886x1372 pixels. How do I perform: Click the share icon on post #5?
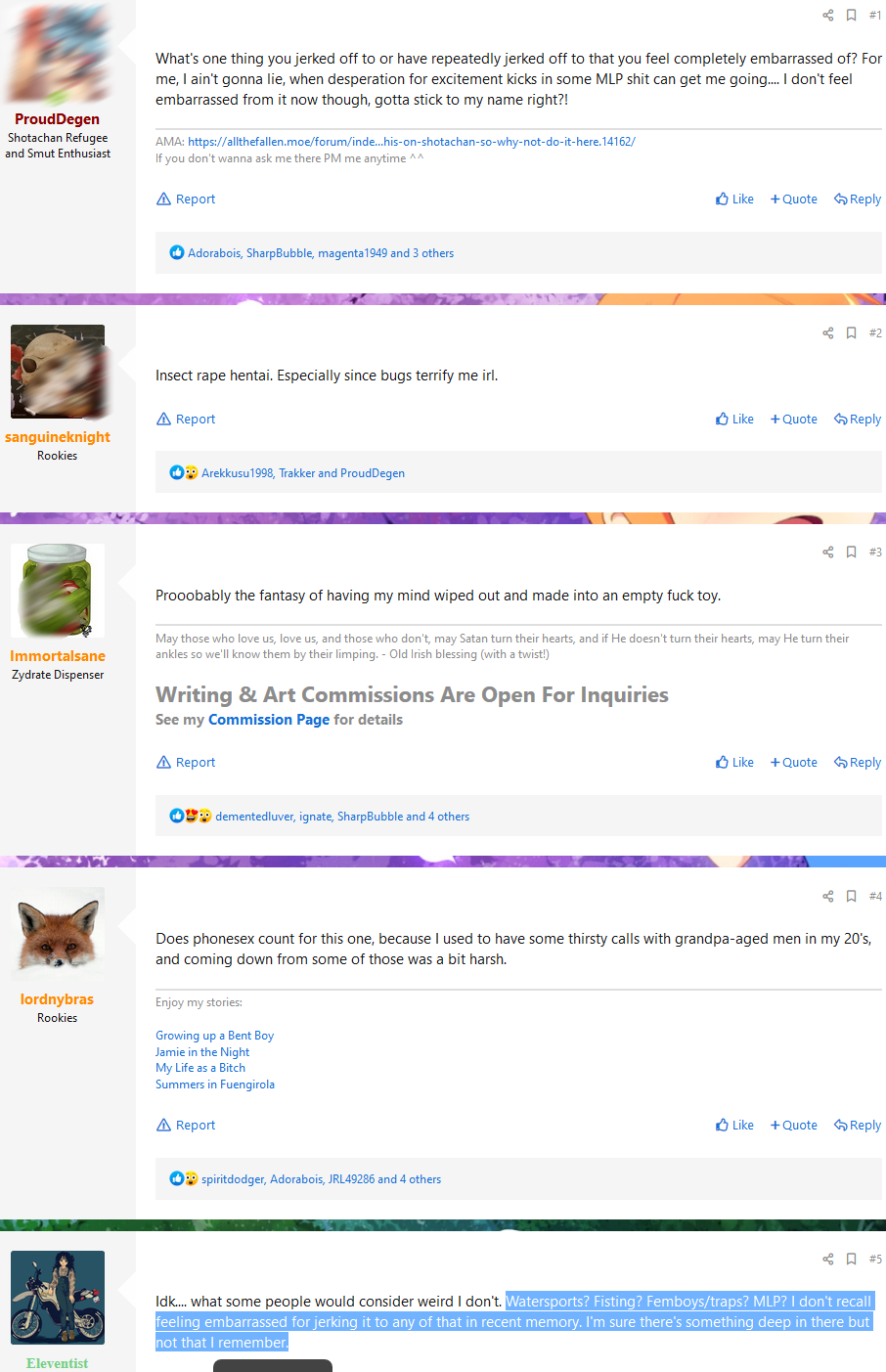coord(828,1259)
